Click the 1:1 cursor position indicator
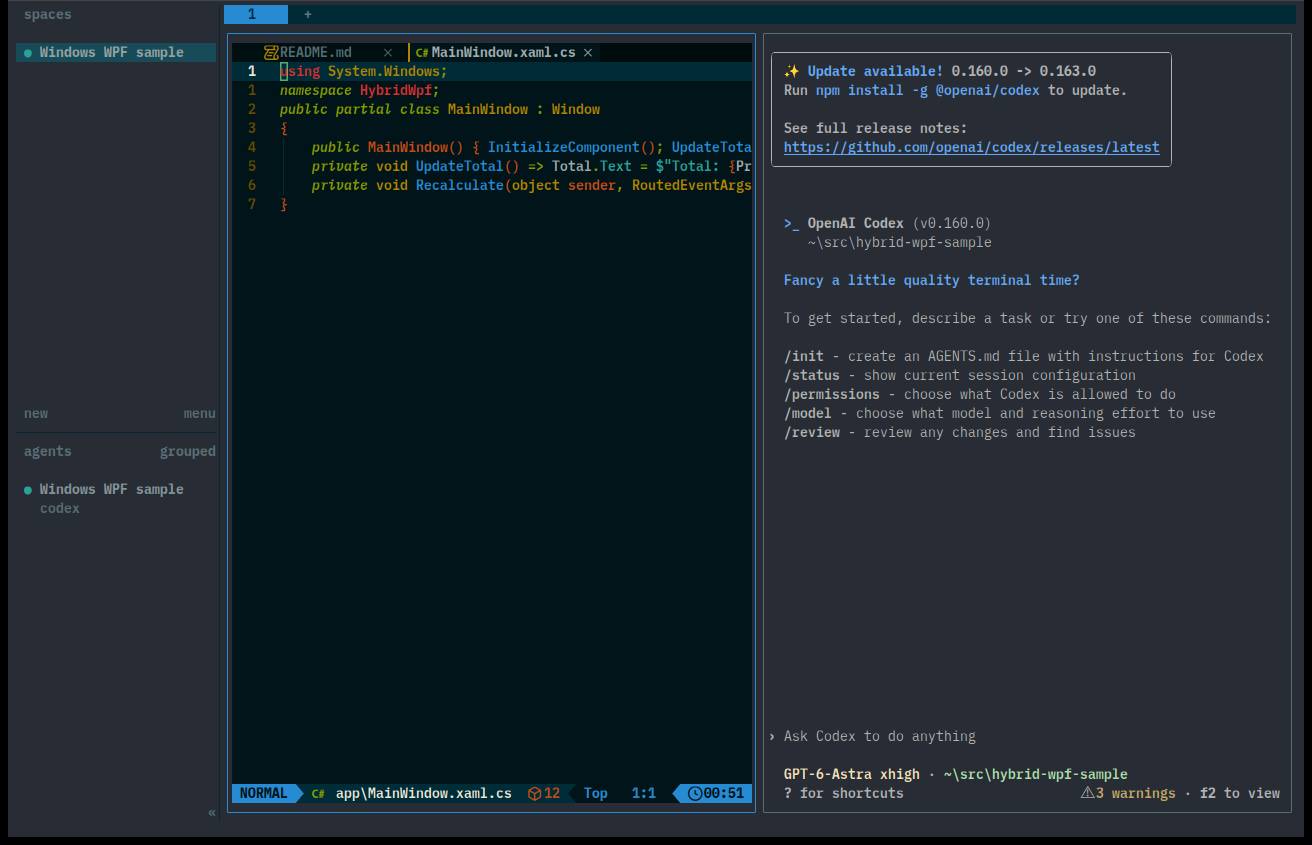This screenshot has height=845, width=1312. point(644,793)
